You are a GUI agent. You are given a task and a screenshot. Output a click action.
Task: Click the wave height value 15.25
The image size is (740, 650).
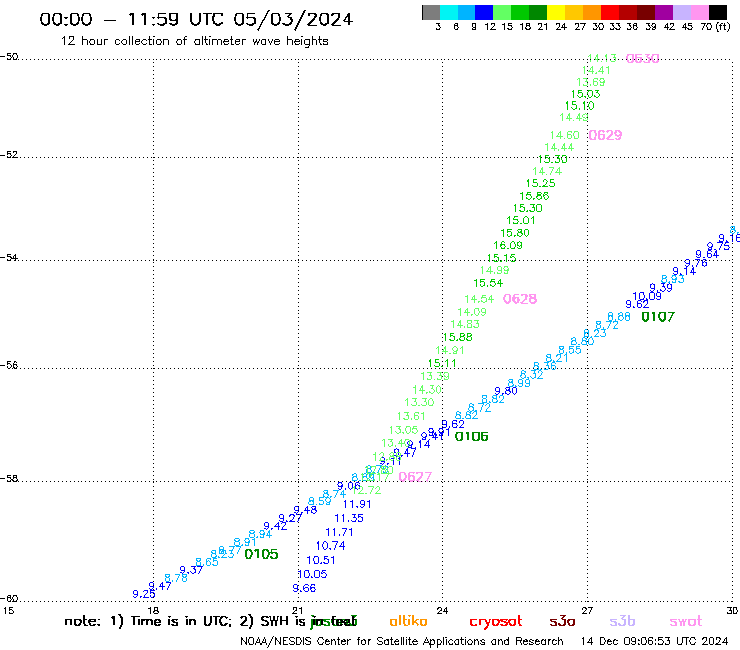click(x=541, y=183)
